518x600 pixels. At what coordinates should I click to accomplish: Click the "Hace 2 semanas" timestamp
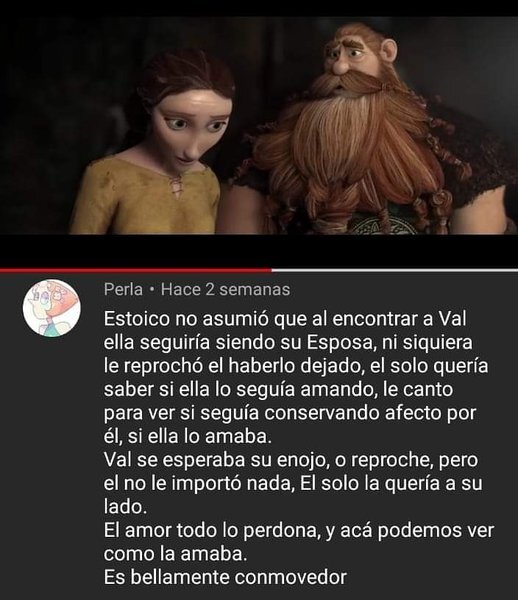point(225,289)
